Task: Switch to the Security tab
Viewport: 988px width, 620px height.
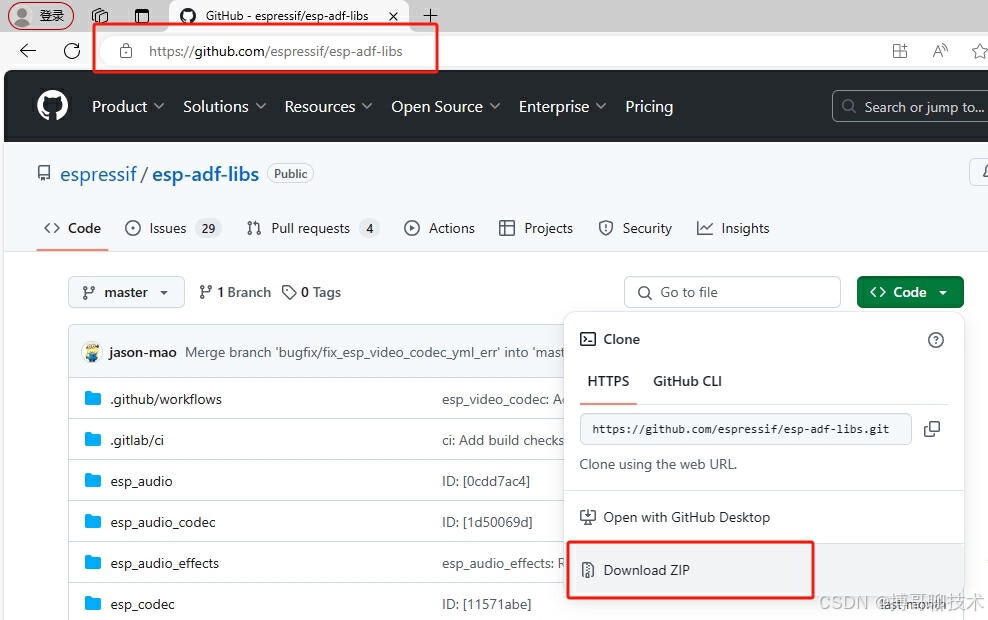Action: click(x=635, y=228)
